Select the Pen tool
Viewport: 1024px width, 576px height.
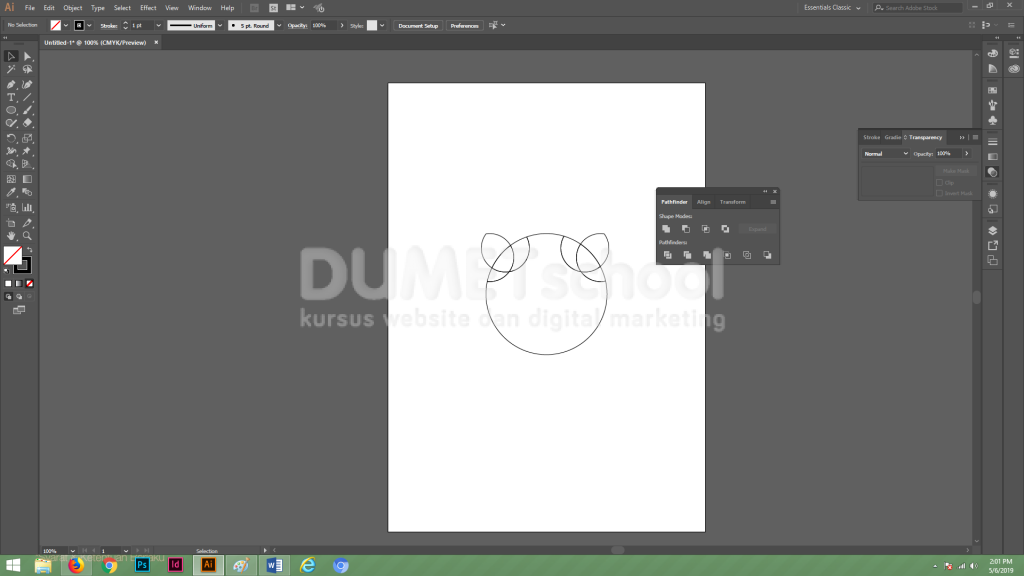click(x=11, y=84)
